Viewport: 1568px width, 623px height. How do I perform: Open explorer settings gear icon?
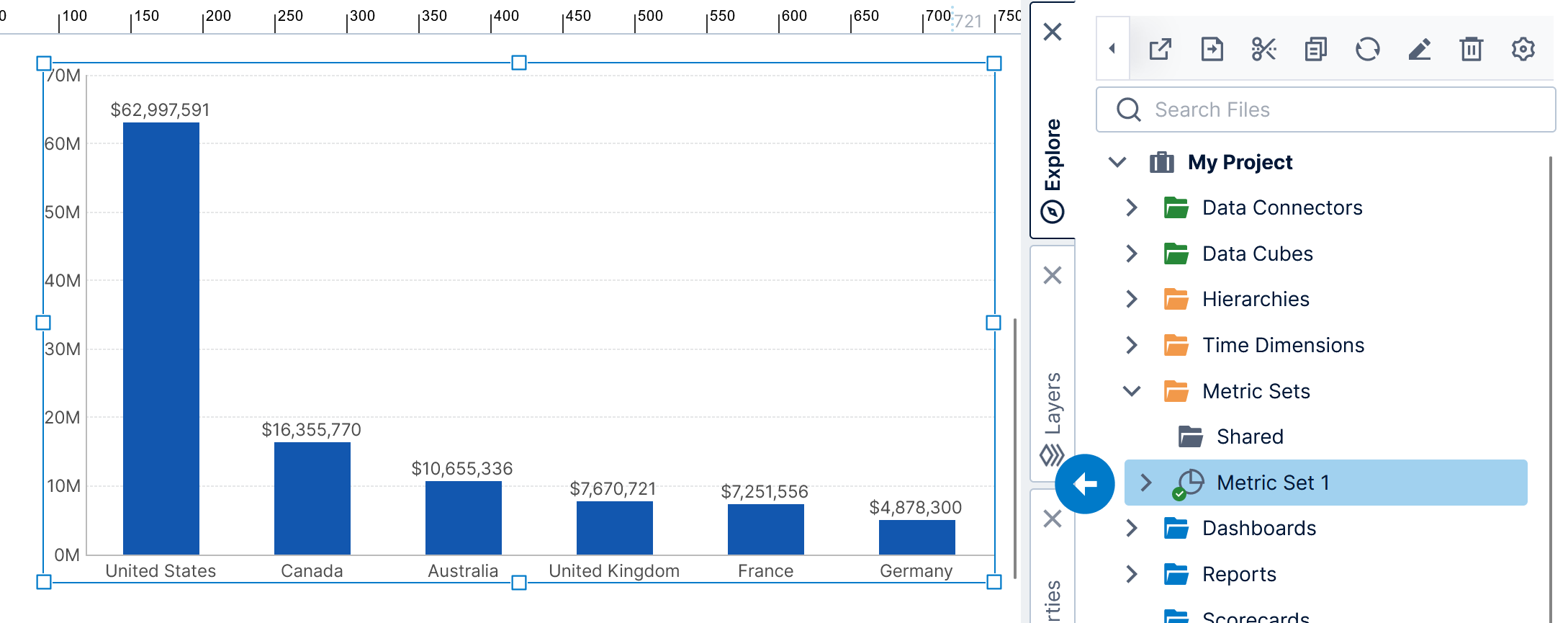[1523, 50]
